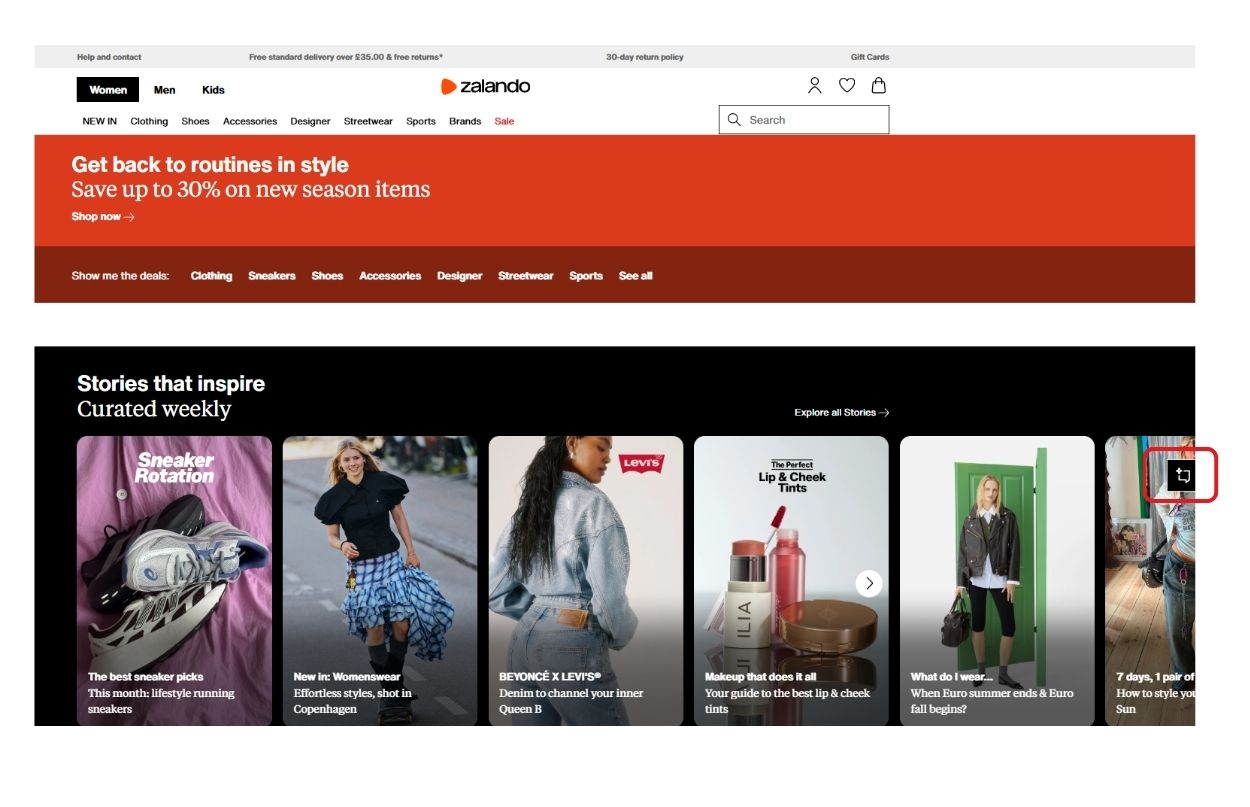Image resolution: width=1250 pixels, height=807 pixels.
Task: Show Sneakers deals in the banner
Action: [x=272, y=276]
